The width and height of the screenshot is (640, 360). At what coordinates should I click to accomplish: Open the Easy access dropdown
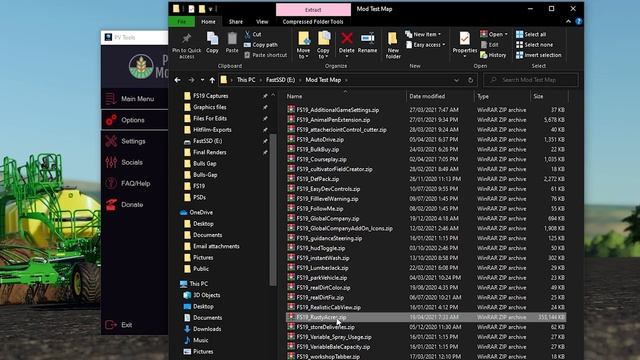pyautogui.click(x=425, y=45)
